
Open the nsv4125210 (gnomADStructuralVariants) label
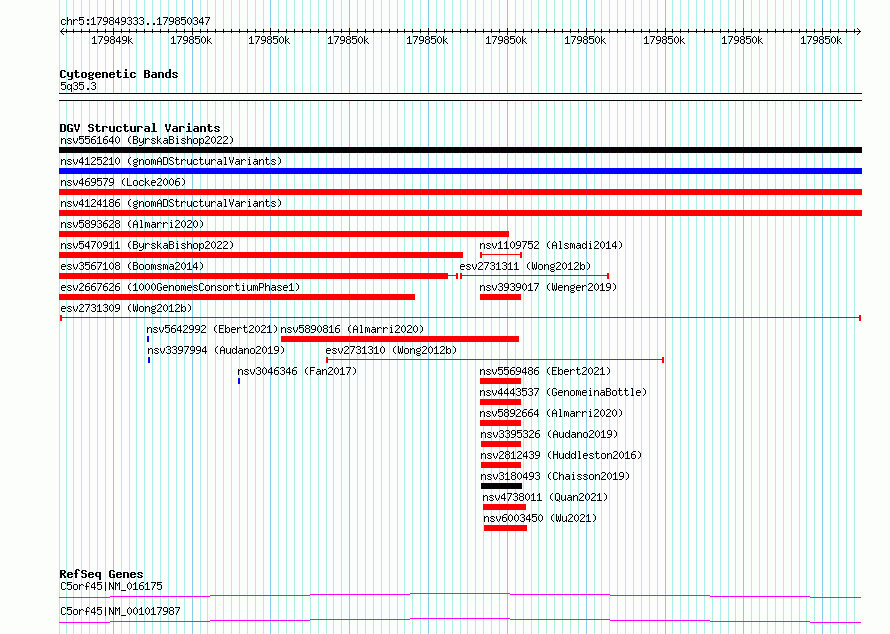point(171,161)
